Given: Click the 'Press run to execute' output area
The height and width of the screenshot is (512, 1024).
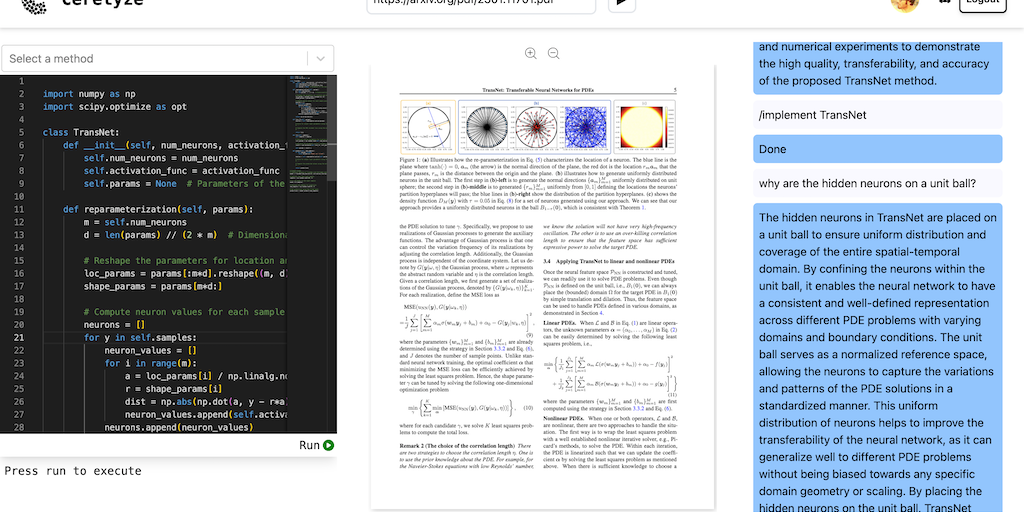Looking at the screenshot, I should 73,471.
